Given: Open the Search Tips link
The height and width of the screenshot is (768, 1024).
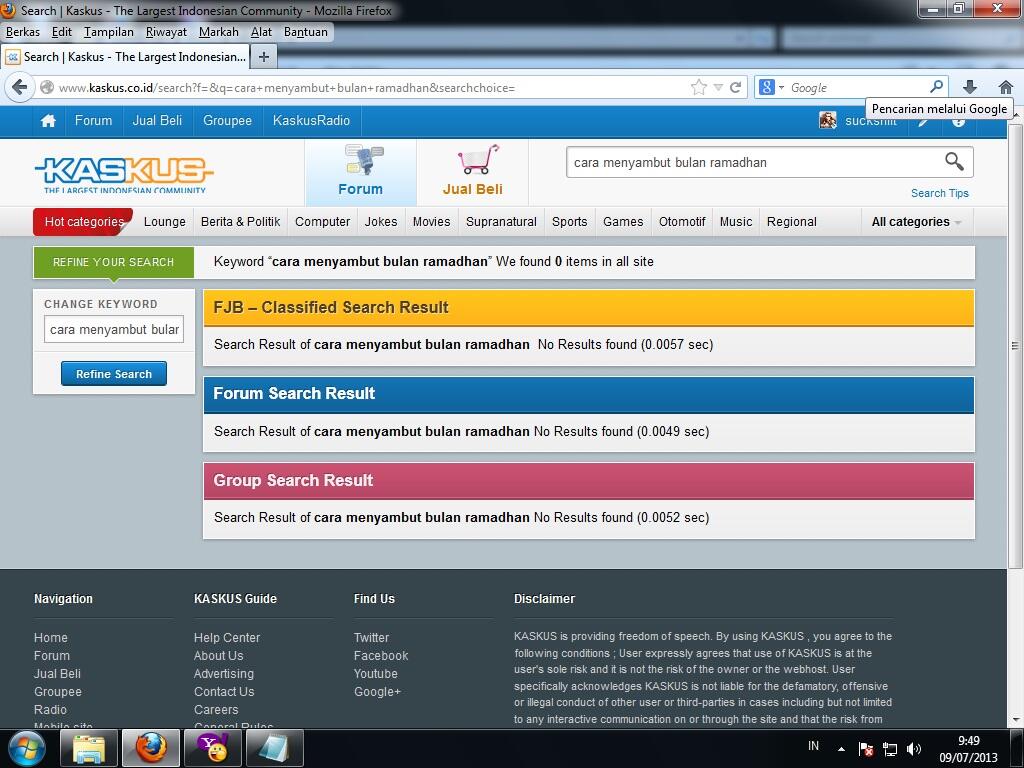Looking at the screenshot, I should click(940, 193).
